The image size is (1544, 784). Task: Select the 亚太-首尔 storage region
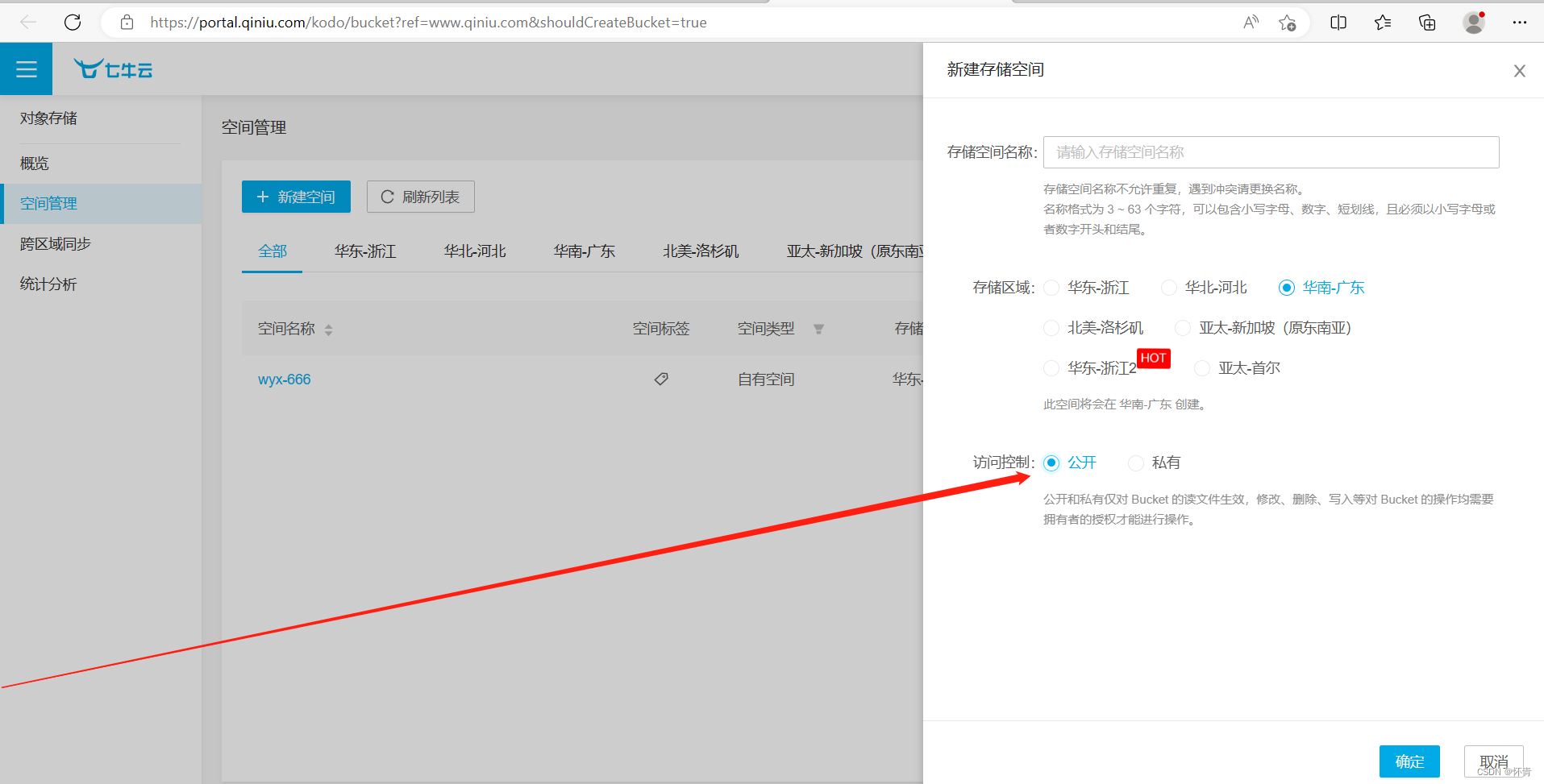pos(1202,367)
